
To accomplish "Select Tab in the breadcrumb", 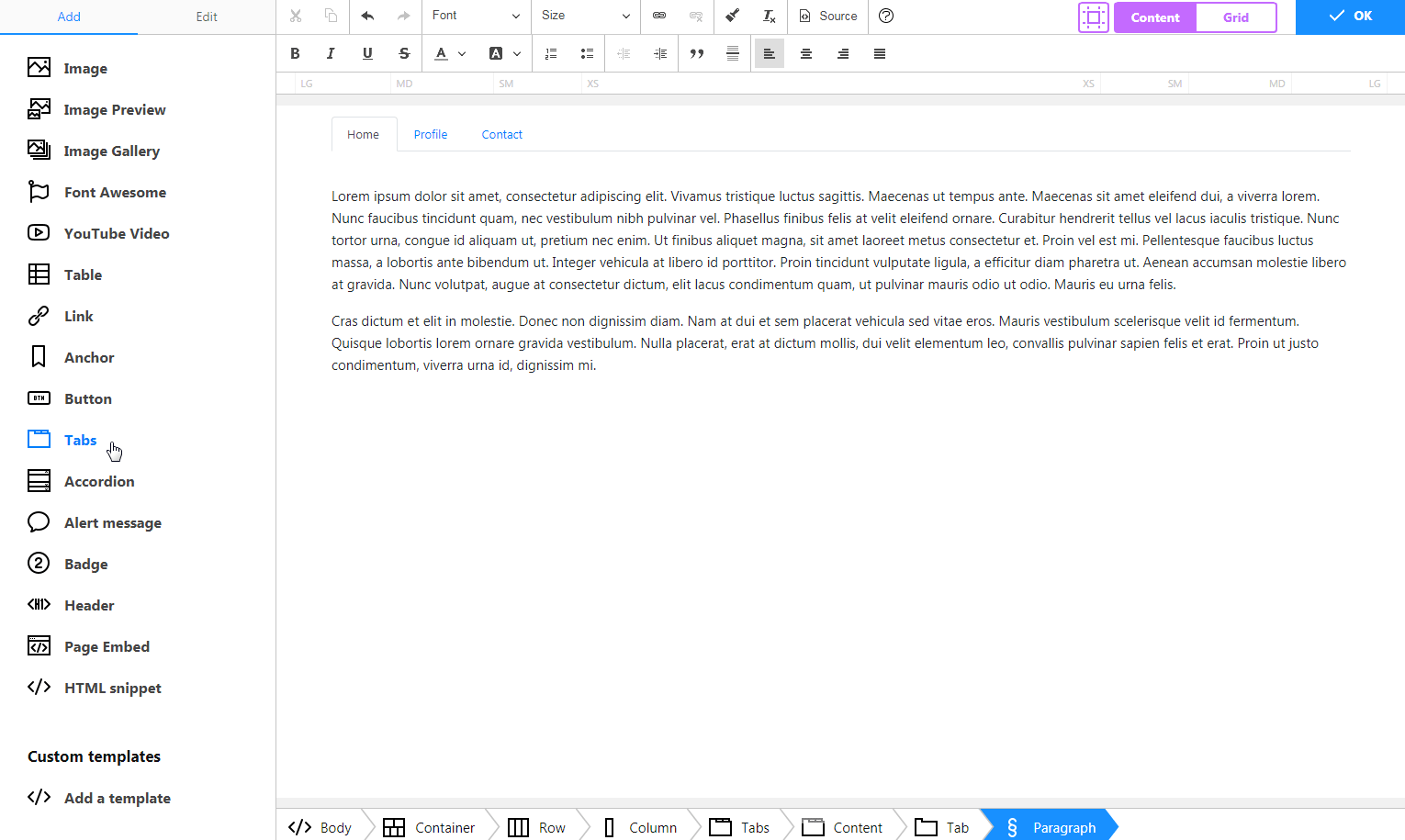I will coord(942,827).
